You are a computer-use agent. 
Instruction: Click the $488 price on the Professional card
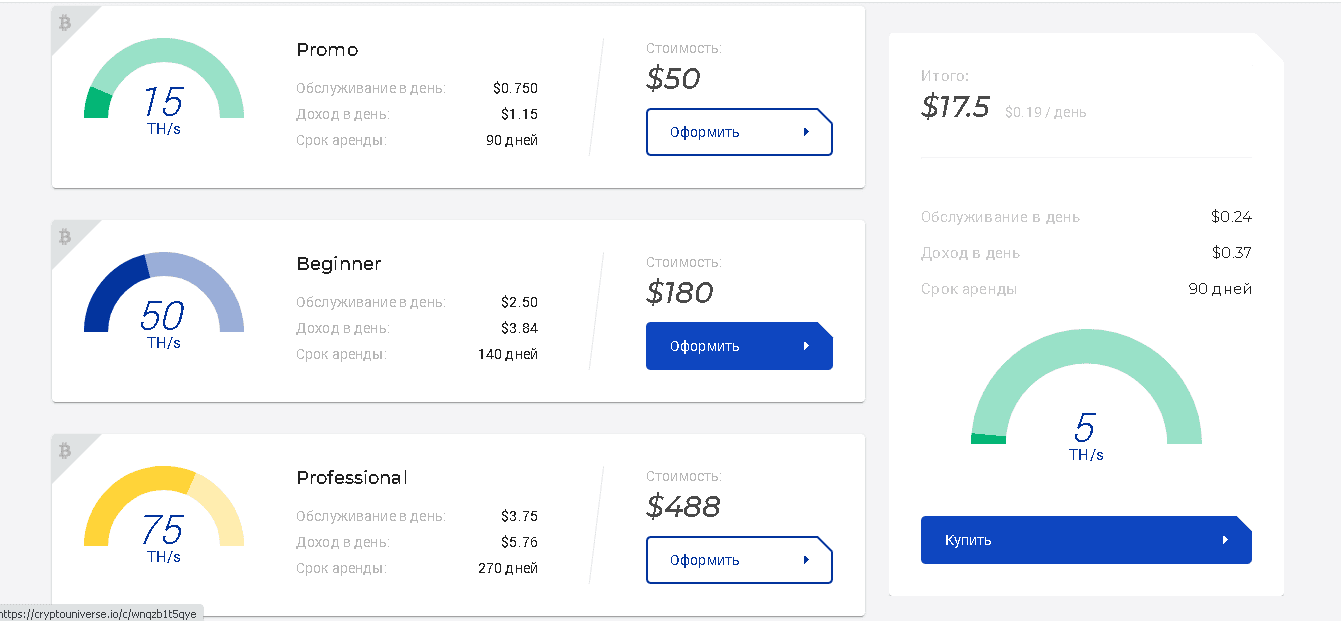(683, 506)
